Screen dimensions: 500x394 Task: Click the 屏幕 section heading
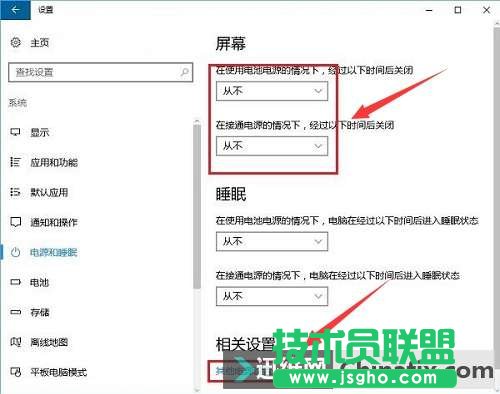click(x=231, y=44)
